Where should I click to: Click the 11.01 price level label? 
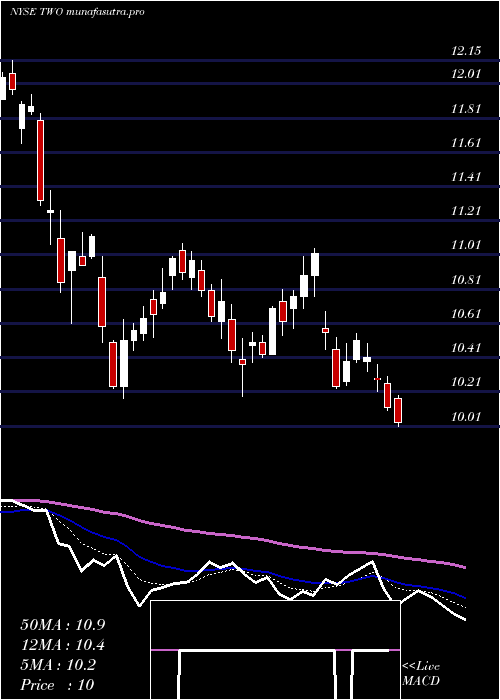(466, 245)
